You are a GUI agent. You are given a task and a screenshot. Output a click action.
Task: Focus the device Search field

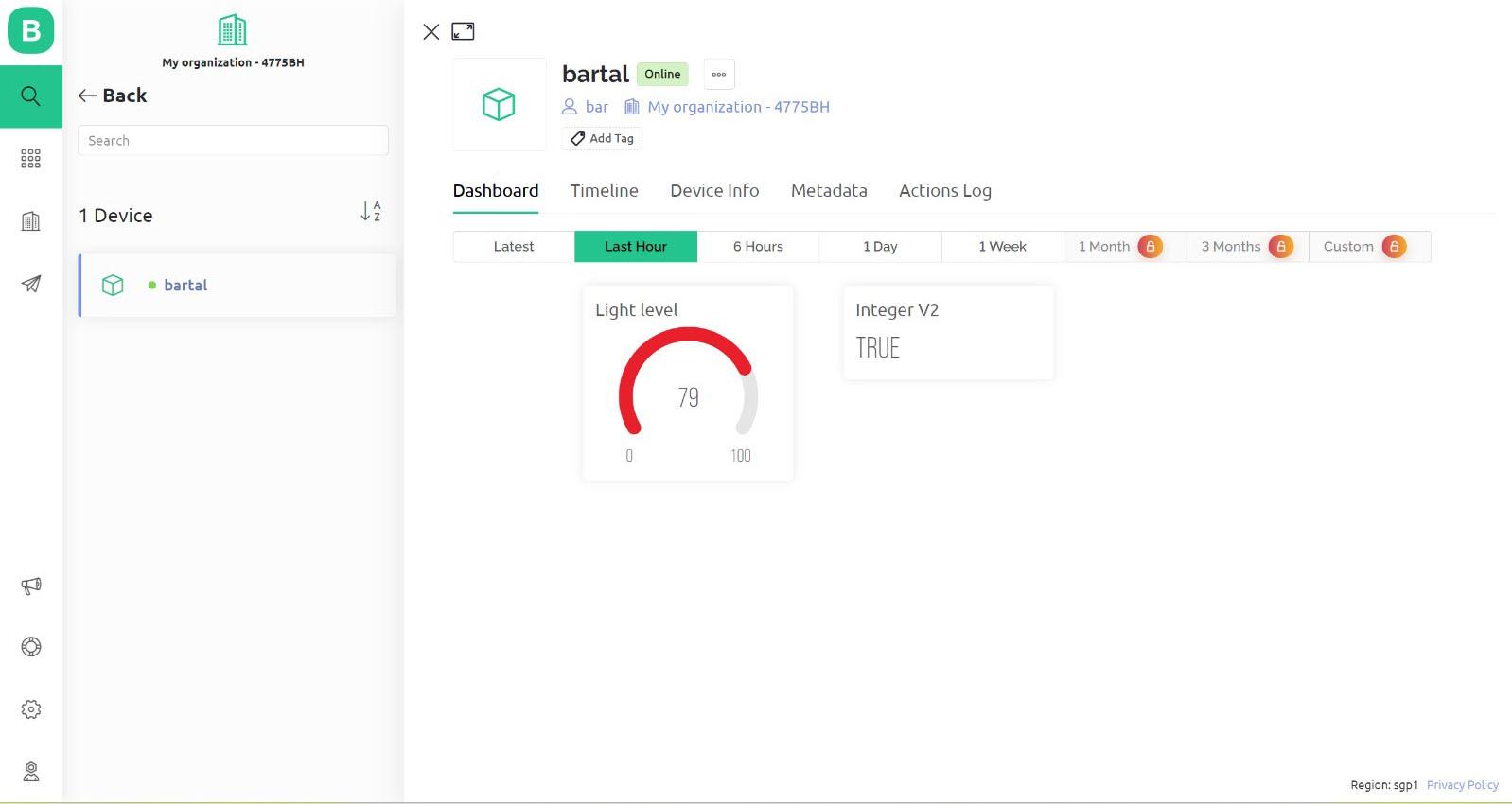(233, 140)
